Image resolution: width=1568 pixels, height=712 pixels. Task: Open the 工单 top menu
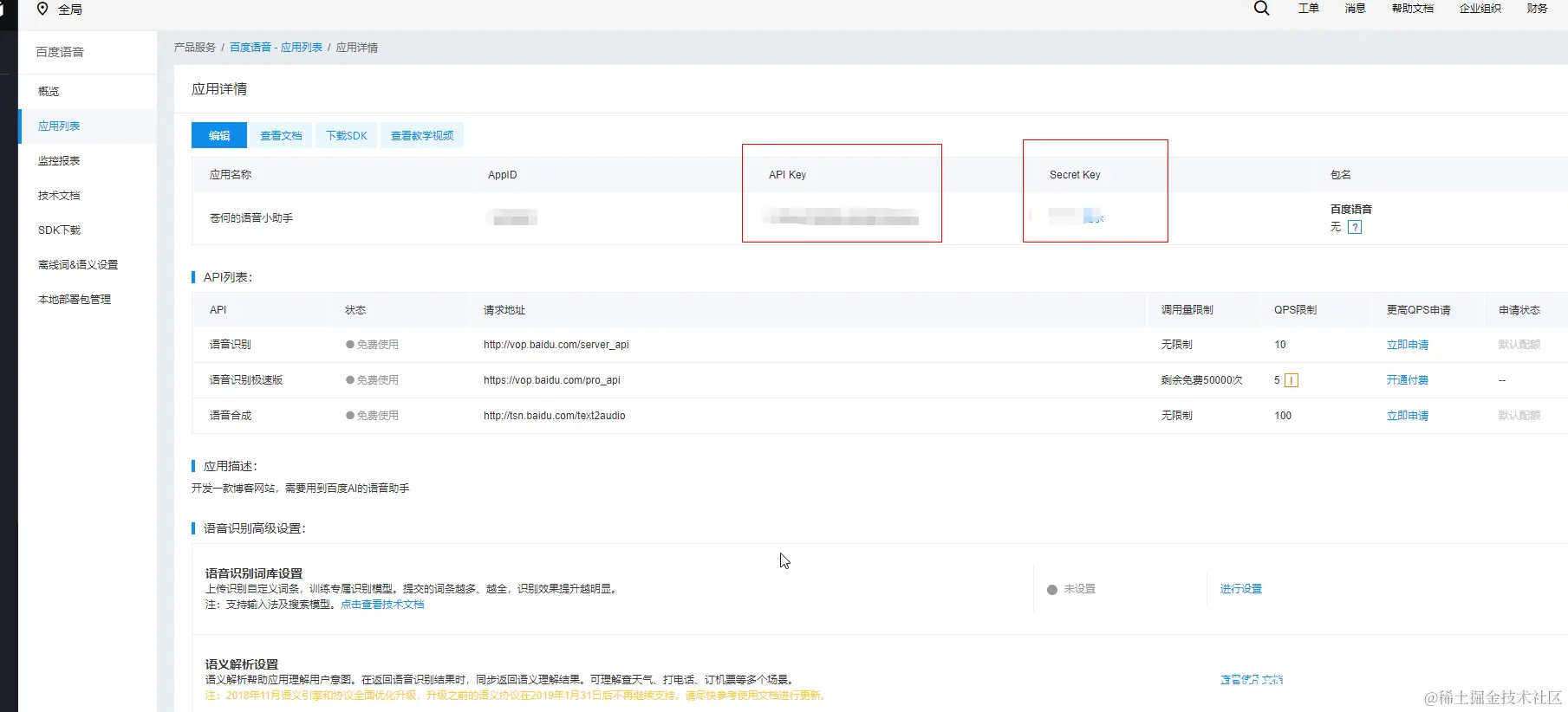[1309, 9]
